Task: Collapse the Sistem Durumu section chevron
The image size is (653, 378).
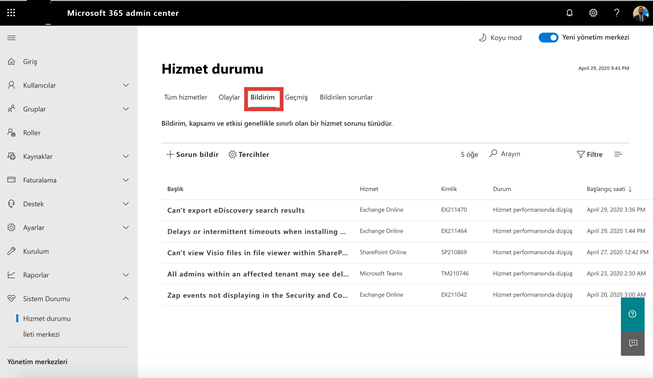Action: (x=126, y=298)
